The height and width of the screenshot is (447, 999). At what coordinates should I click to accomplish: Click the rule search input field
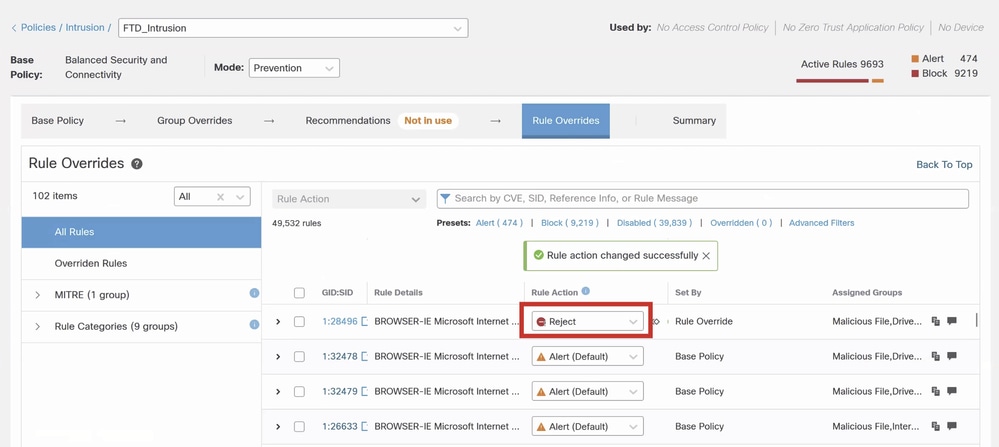pyautogui.click(x=703, y=199)
